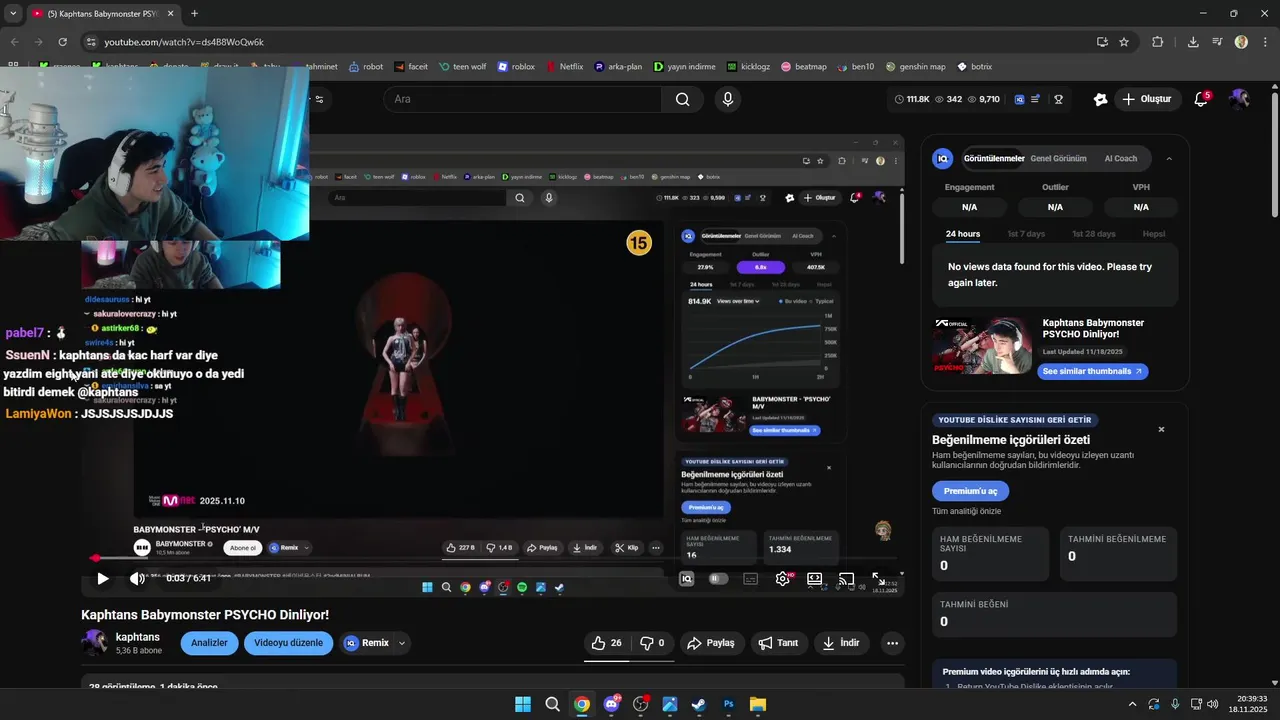Open the Kaphtans video thumbnail in panel

tap(981, 346)
